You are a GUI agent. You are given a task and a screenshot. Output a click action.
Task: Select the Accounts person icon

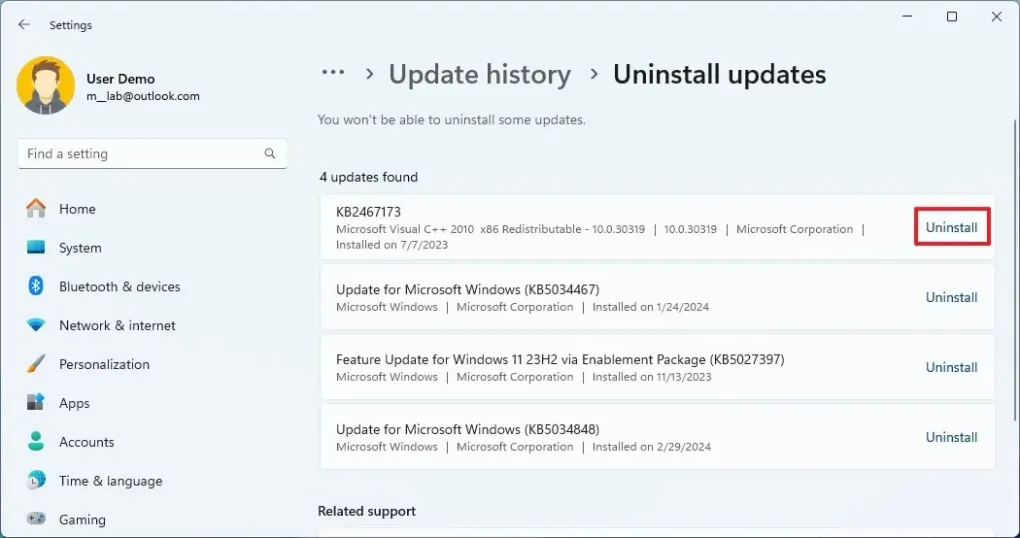[x=36, y=442]
